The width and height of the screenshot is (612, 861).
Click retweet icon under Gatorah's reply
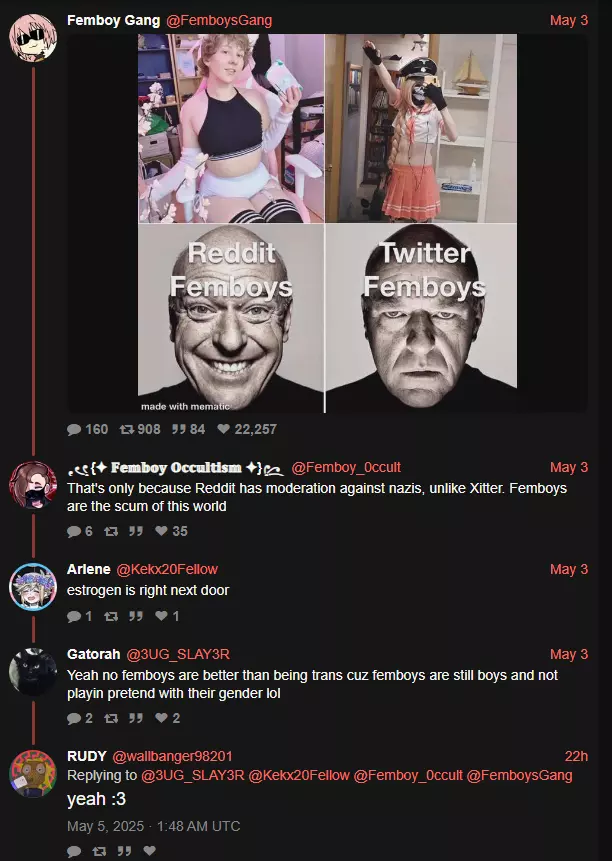pos(111,718)
